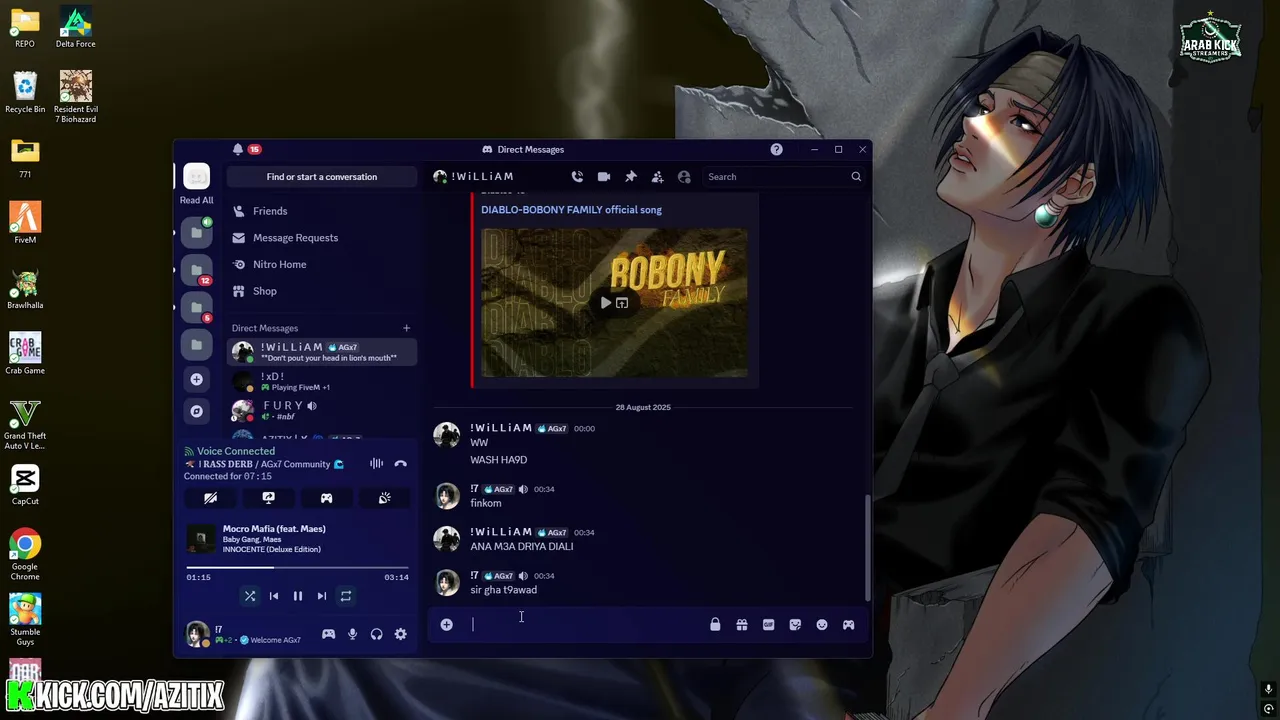1280x720 pixels.
Task: Open the emoji picker
Action: [x=822, y=625]
